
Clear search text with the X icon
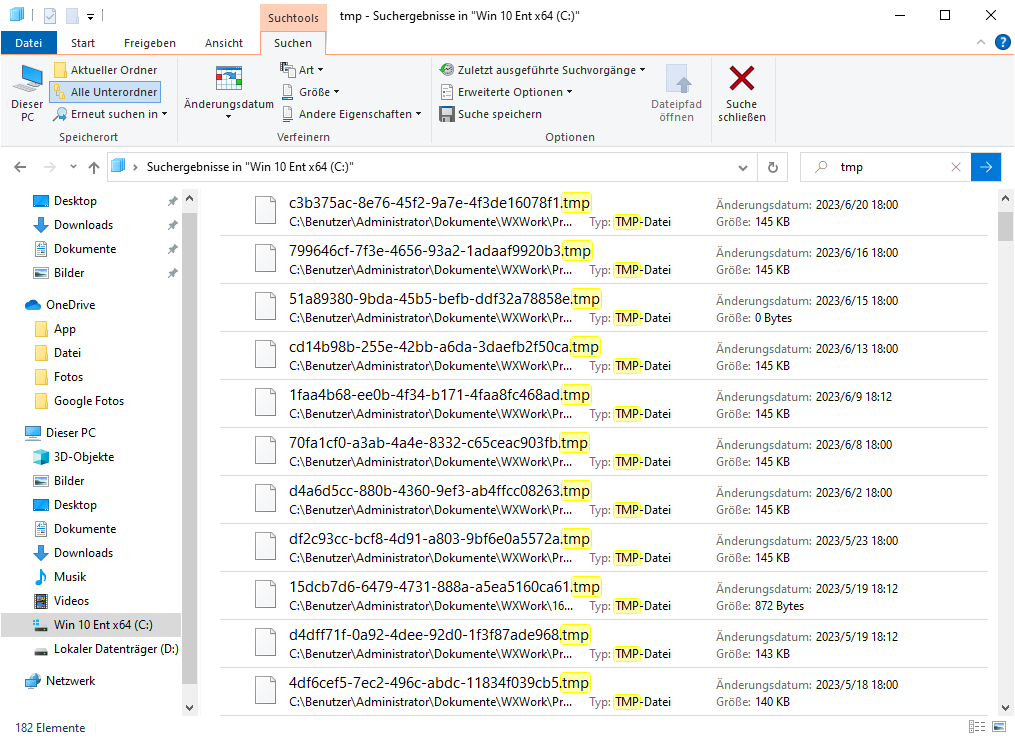click(x=955, y=167)
